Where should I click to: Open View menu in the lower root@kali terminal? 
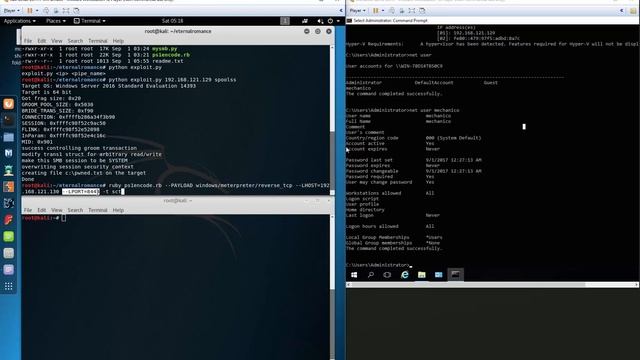(x=57, y=210)
